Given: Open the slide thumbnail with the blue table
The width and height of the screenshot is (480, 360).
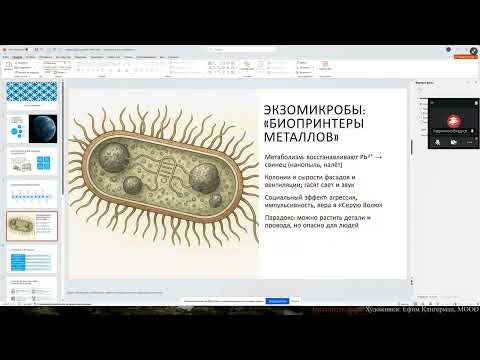Looking at the screenshot, I should (32, 259).
